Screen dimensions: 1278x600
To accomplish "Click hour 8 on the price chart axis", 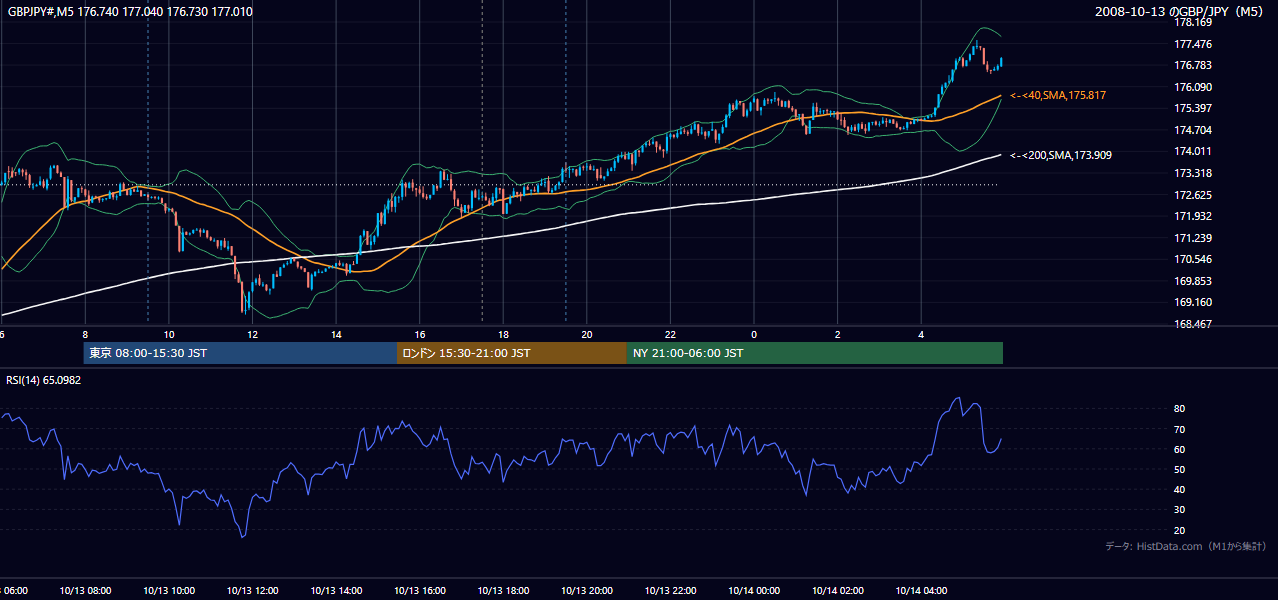I will pos(85,334).
